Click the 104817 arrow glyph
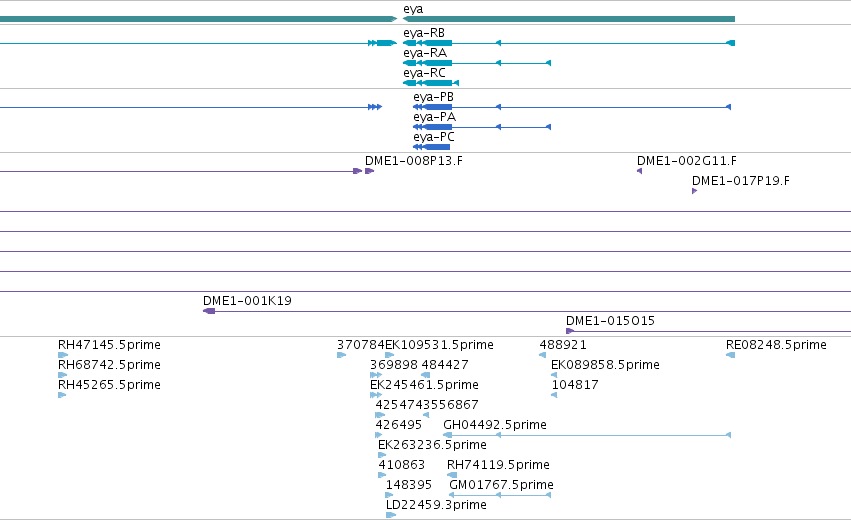Image resolution: width=851 pixels, height=520 pixels. [554, 395]
